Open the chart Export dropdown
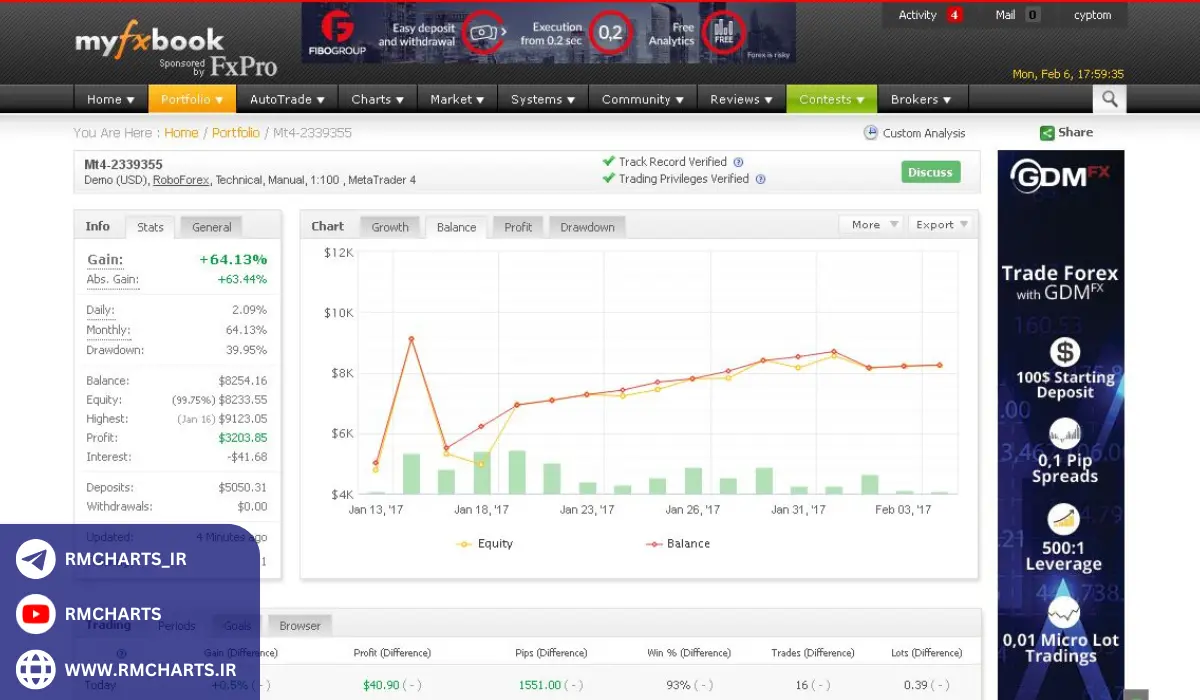 [x=942, y=225]
